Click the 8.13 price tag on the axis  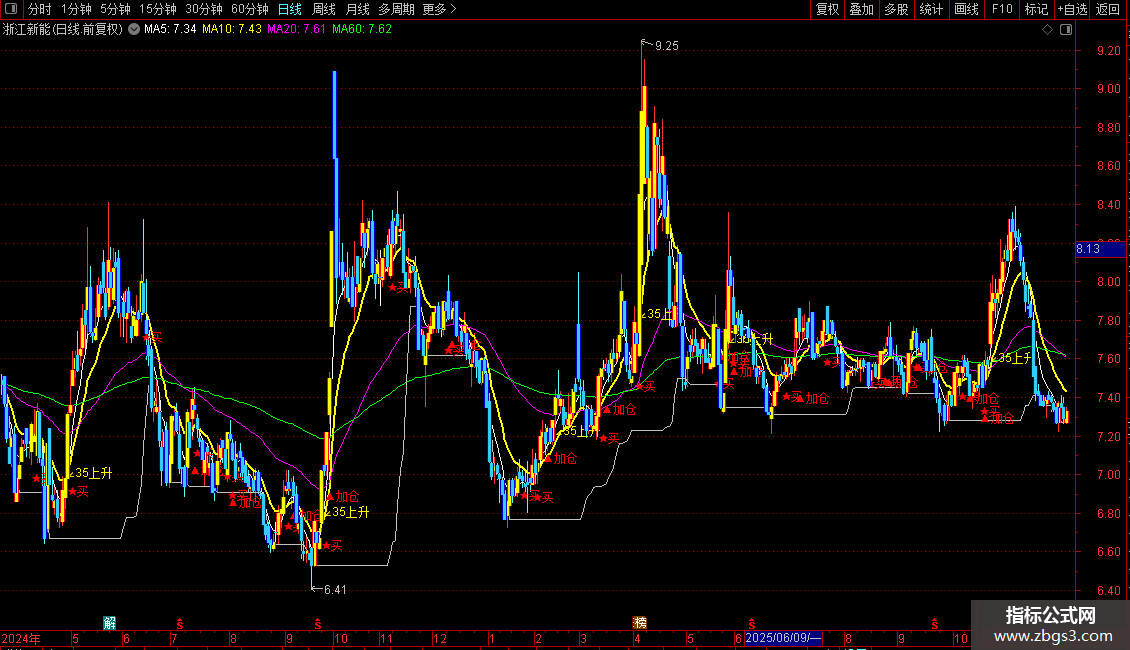[1100, 249]
